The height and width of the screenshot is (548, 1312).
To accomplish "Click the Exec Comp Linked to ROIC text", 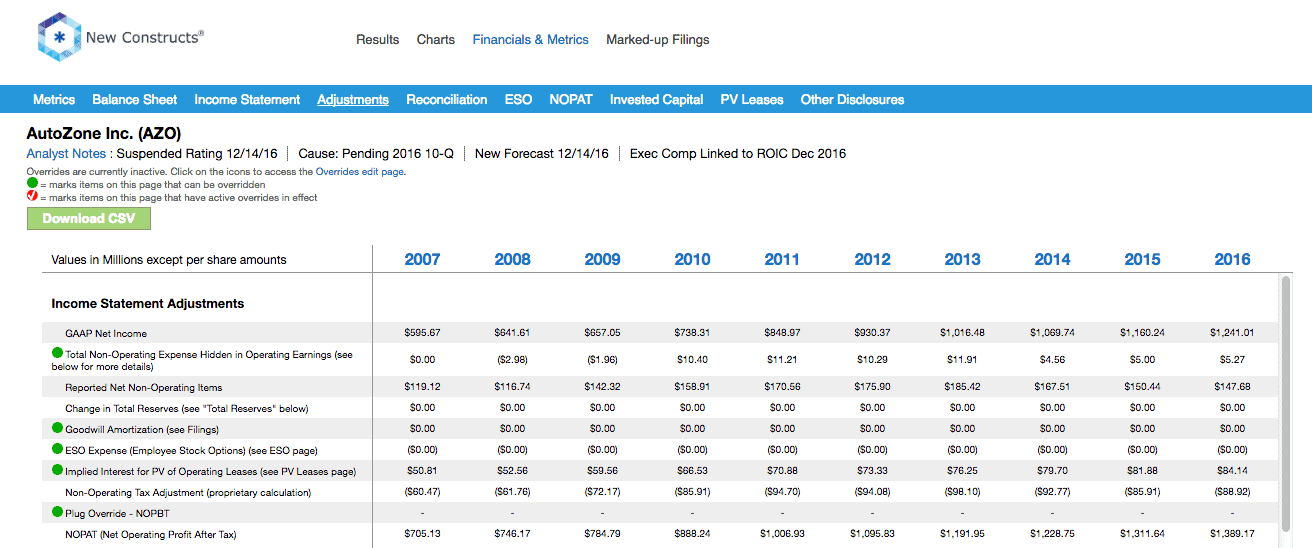I will [x=738, y=153].
